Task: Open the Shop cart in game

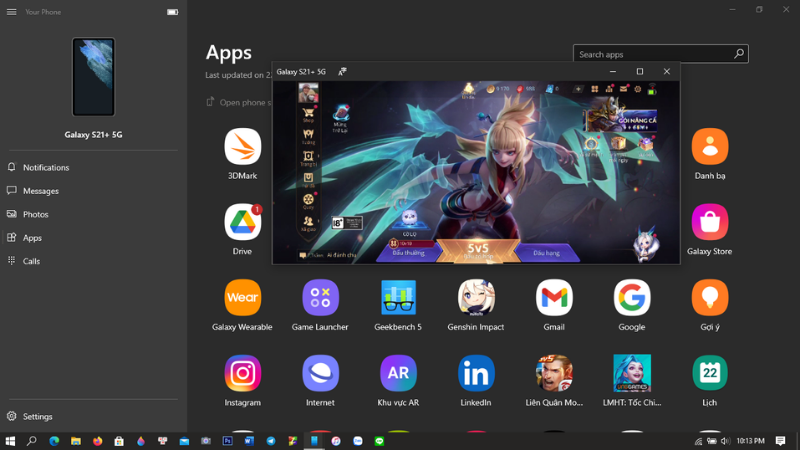Action: click(308, 114)
